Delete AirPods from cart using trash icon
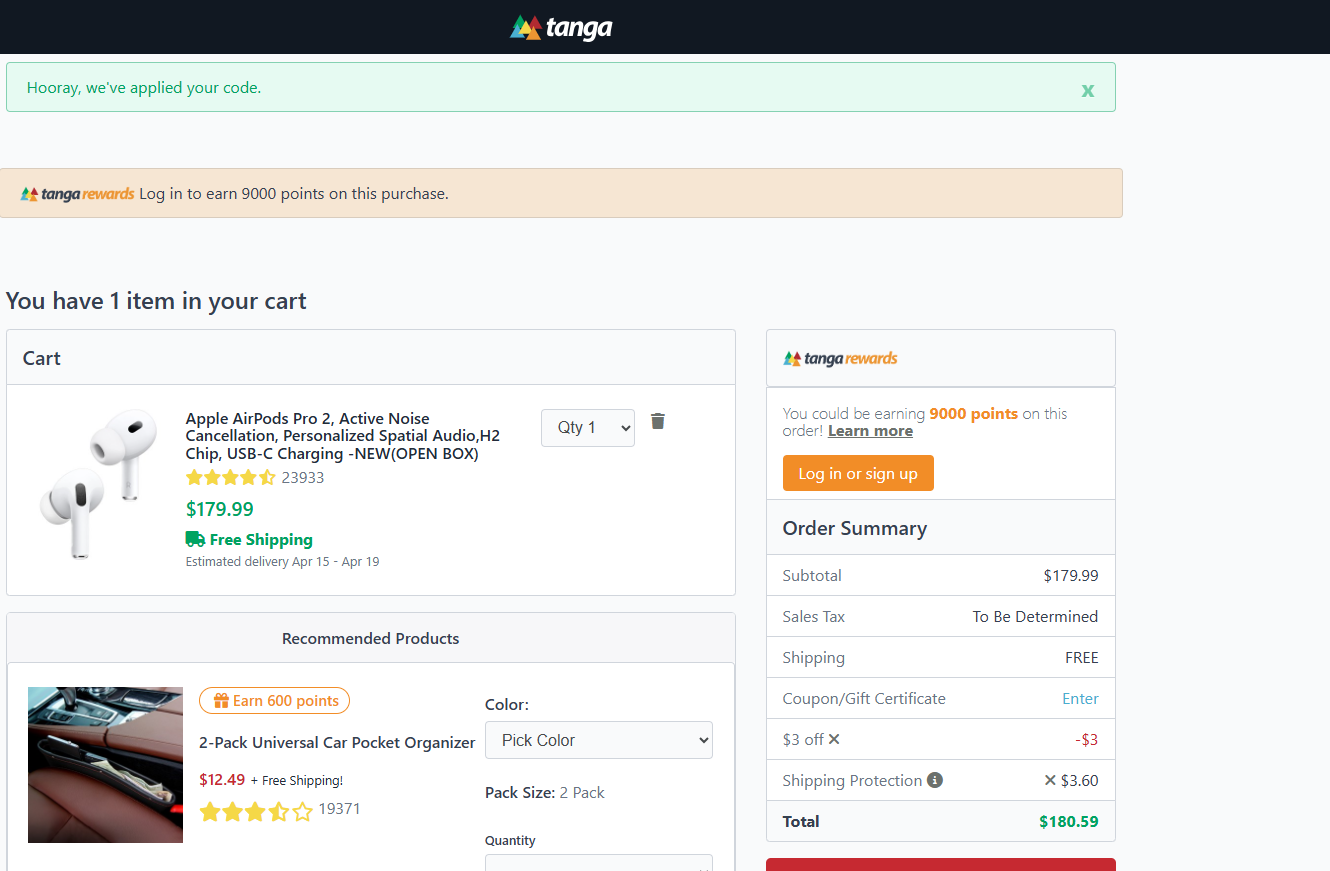Screen dimensions: 1330x871 tap(657, 421)
